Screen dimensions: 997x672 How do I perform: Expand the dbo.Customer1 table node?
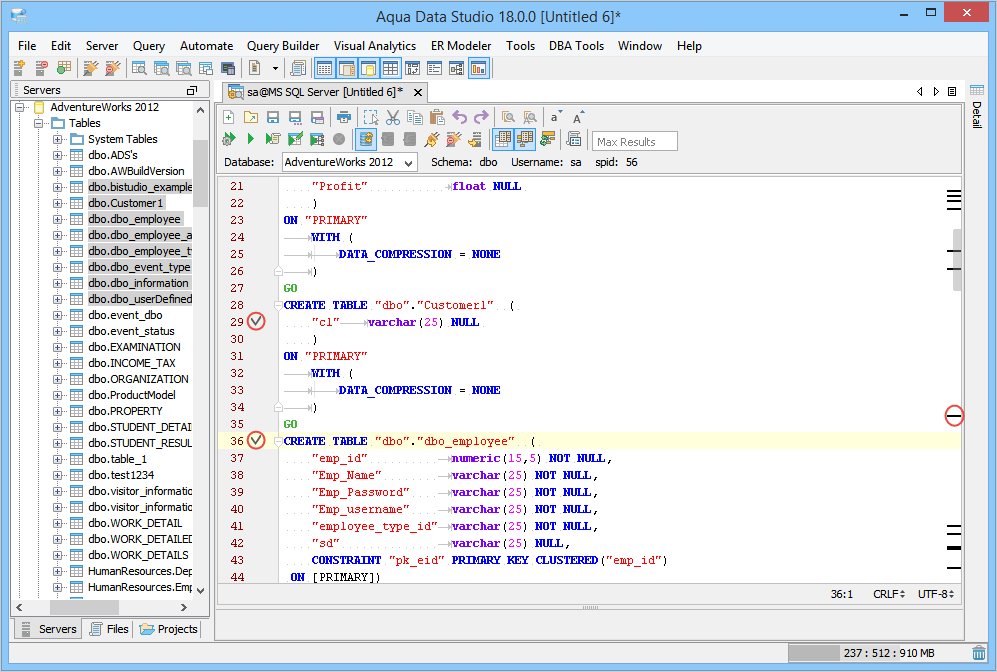(58, 203)
